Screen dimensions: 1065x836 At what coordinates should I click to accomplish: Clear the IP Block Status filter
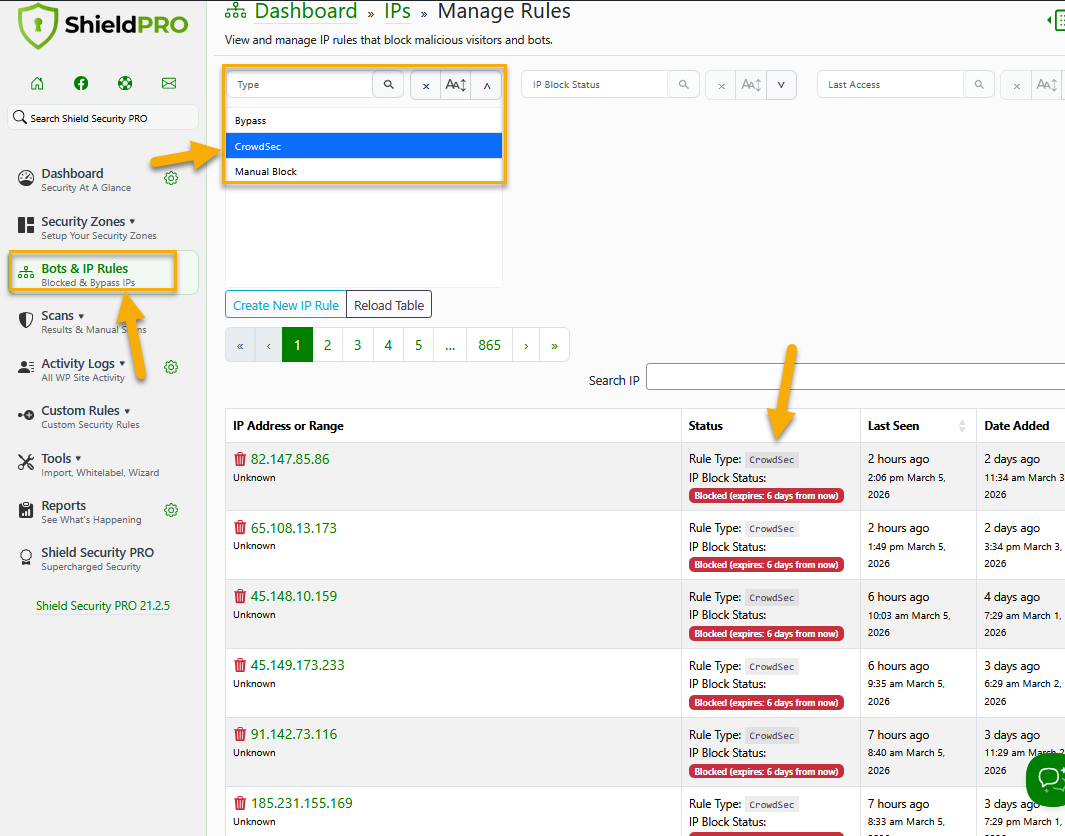(721, 86)
